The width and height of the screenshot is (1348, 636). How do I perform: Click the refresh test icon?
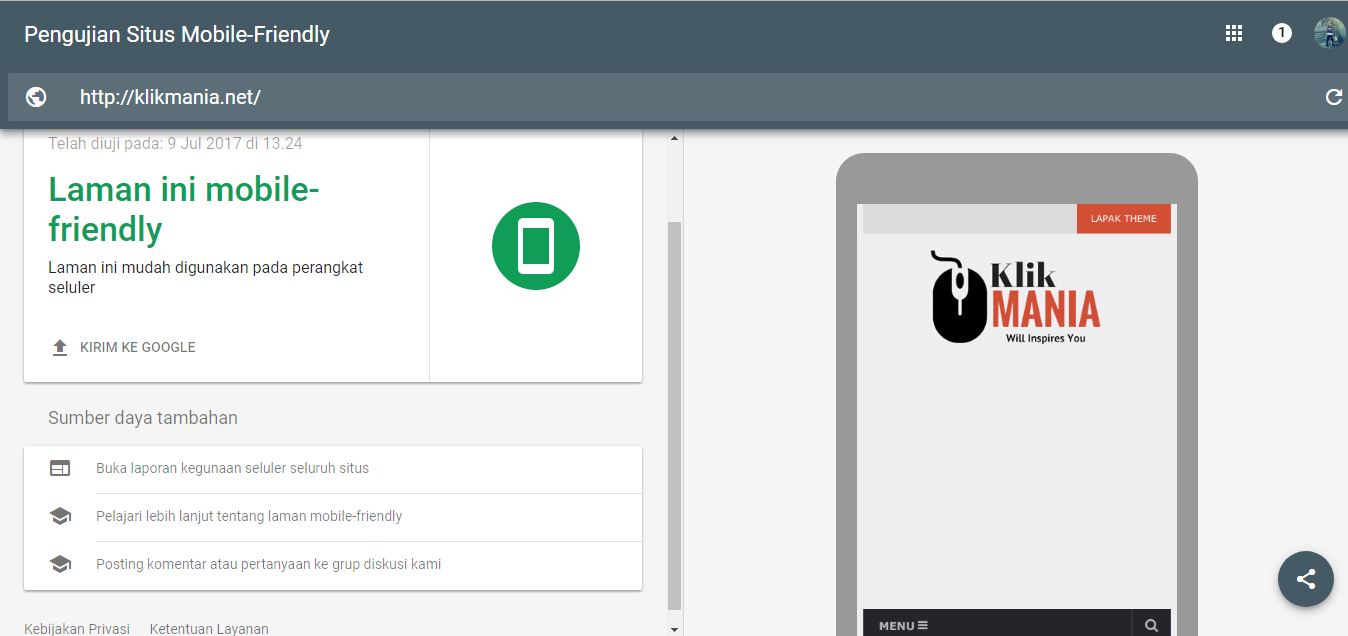[1333, 97]
